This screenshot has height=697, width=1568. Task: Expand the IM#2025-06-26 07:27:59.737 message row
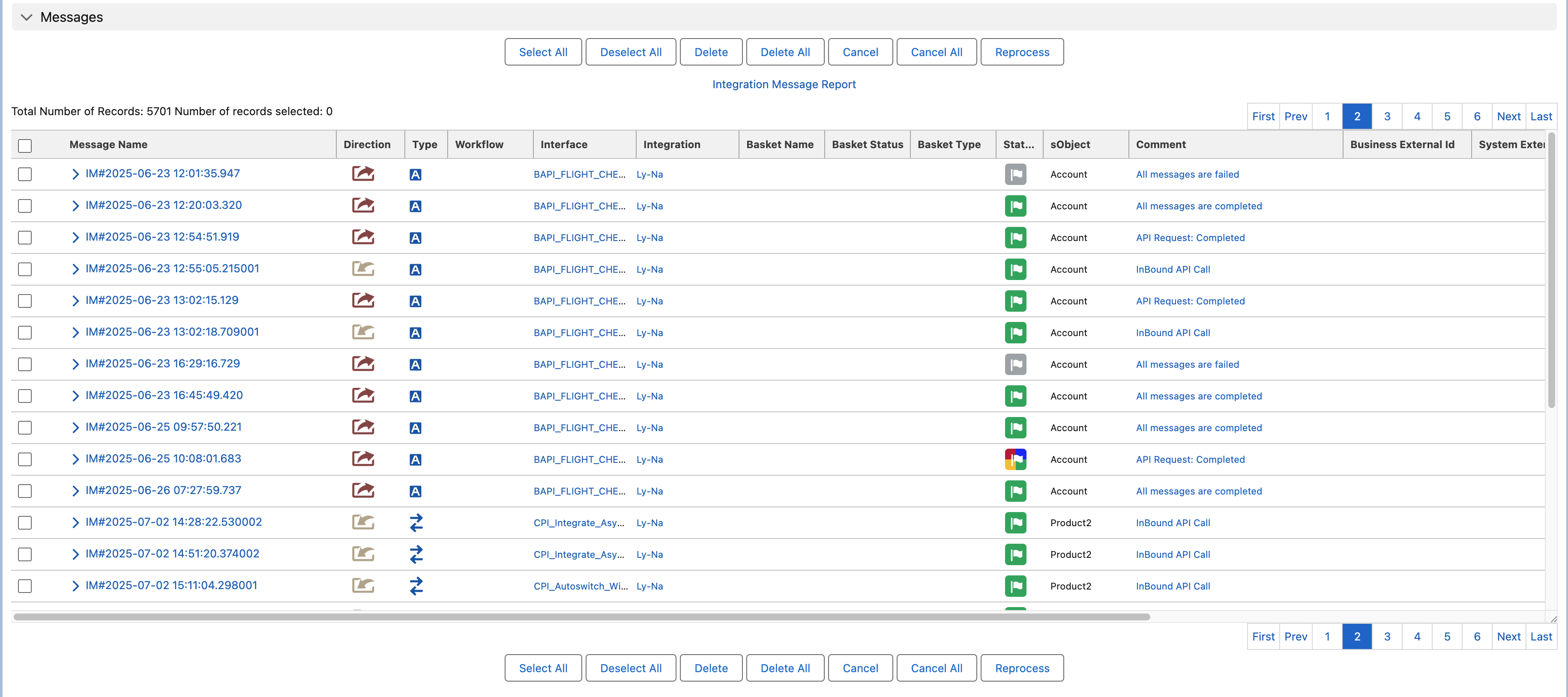tap(75, 490)
